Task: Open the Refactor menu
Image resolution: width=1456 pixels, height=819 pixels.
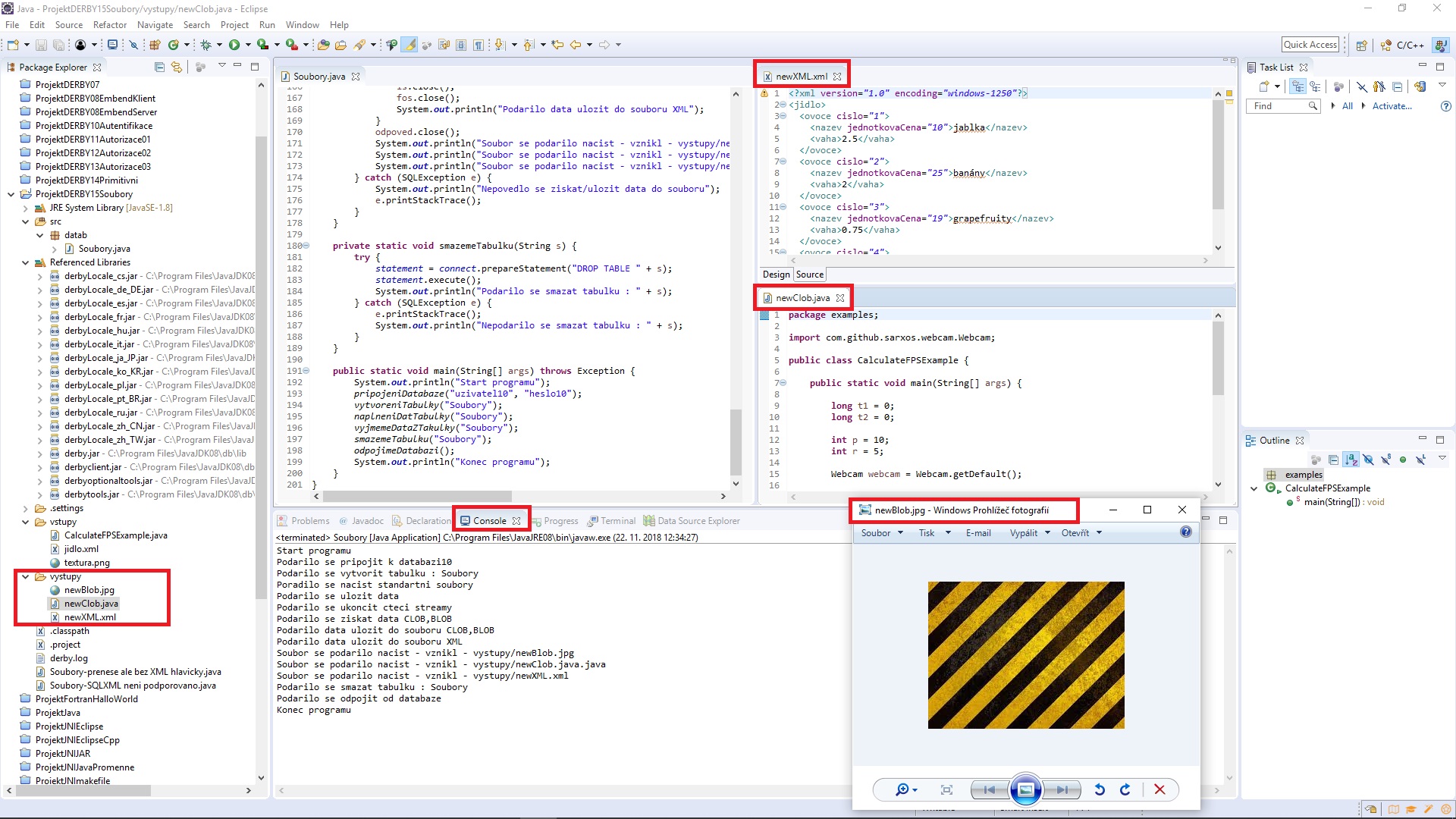Action: click(109, 25)
